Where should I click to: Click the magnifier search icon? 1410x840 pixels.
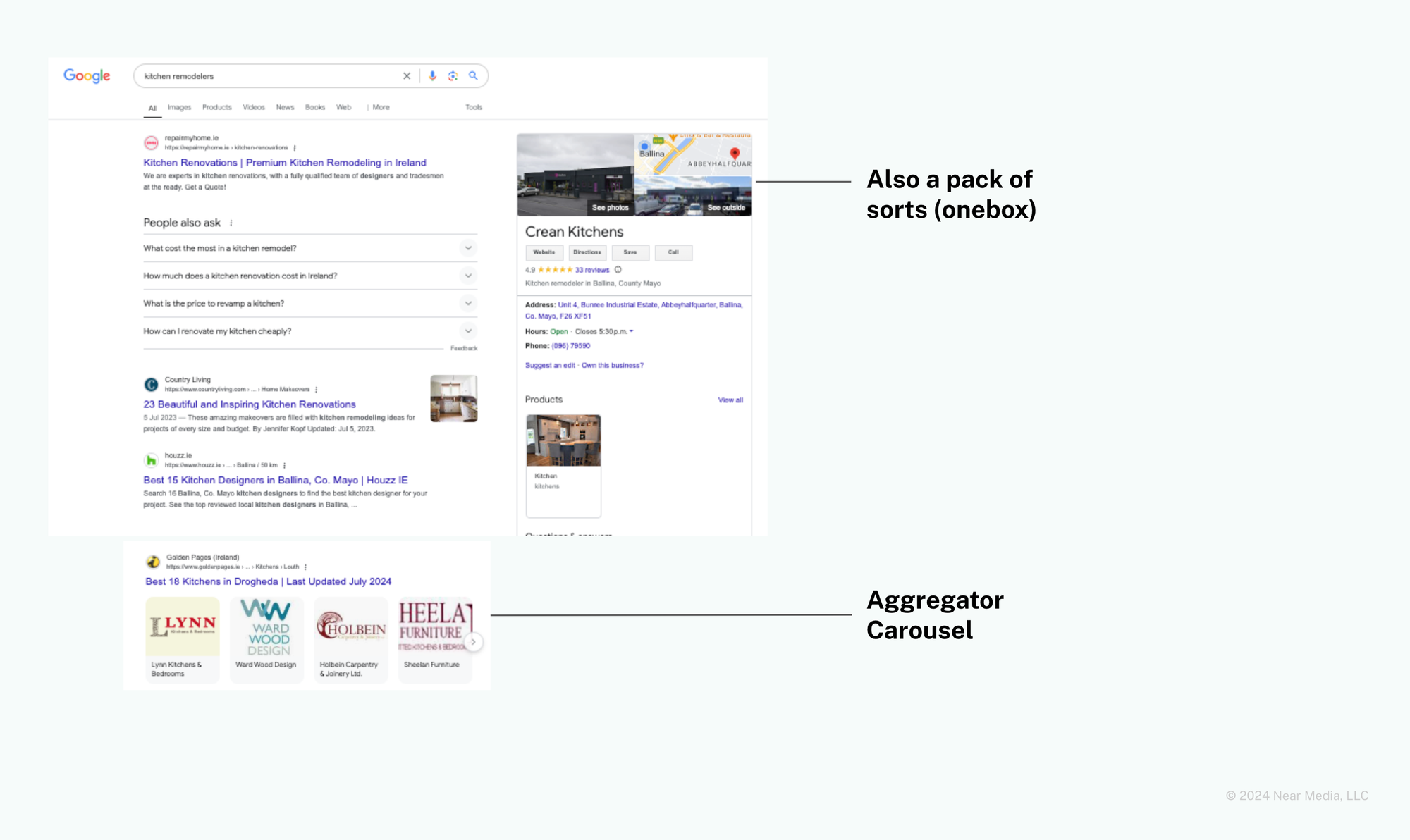pos(473,76)
